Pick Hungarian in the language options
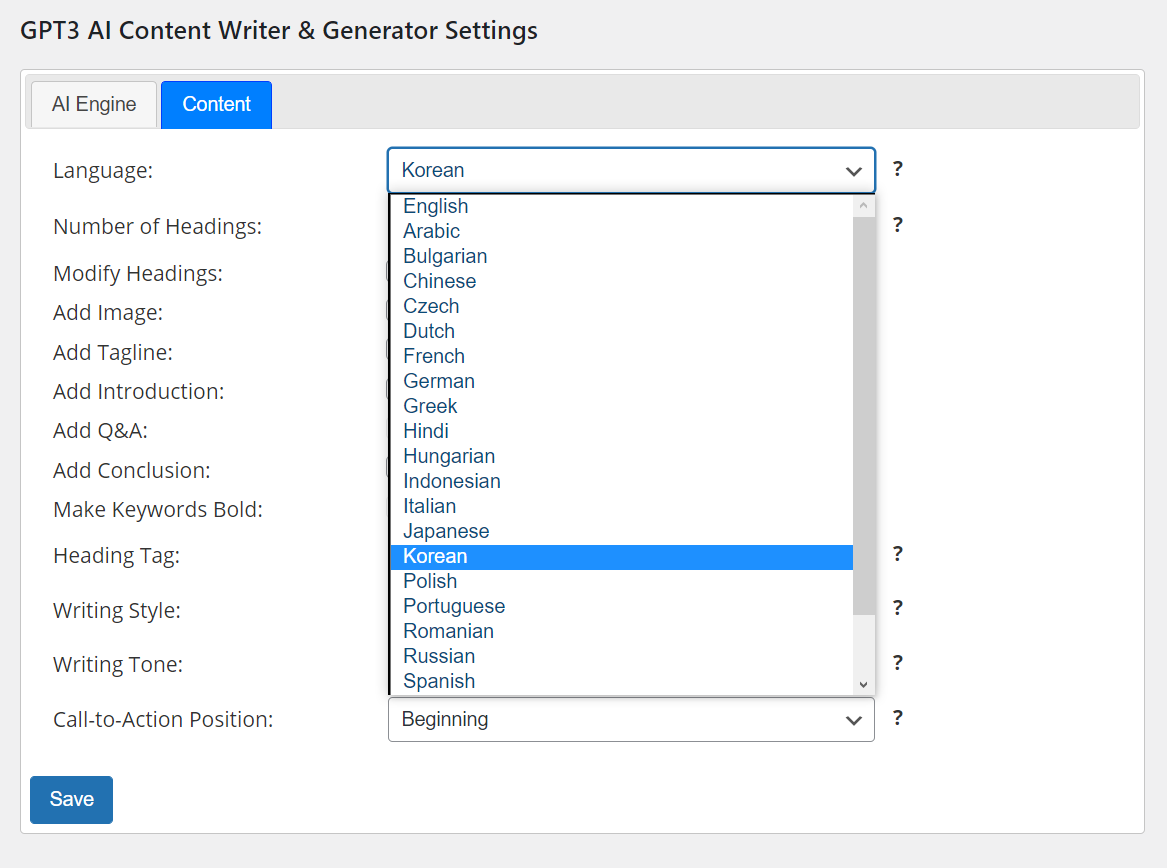Viewport: 1167px width, 868px height. pyautogui.click(x=621, y=456)
